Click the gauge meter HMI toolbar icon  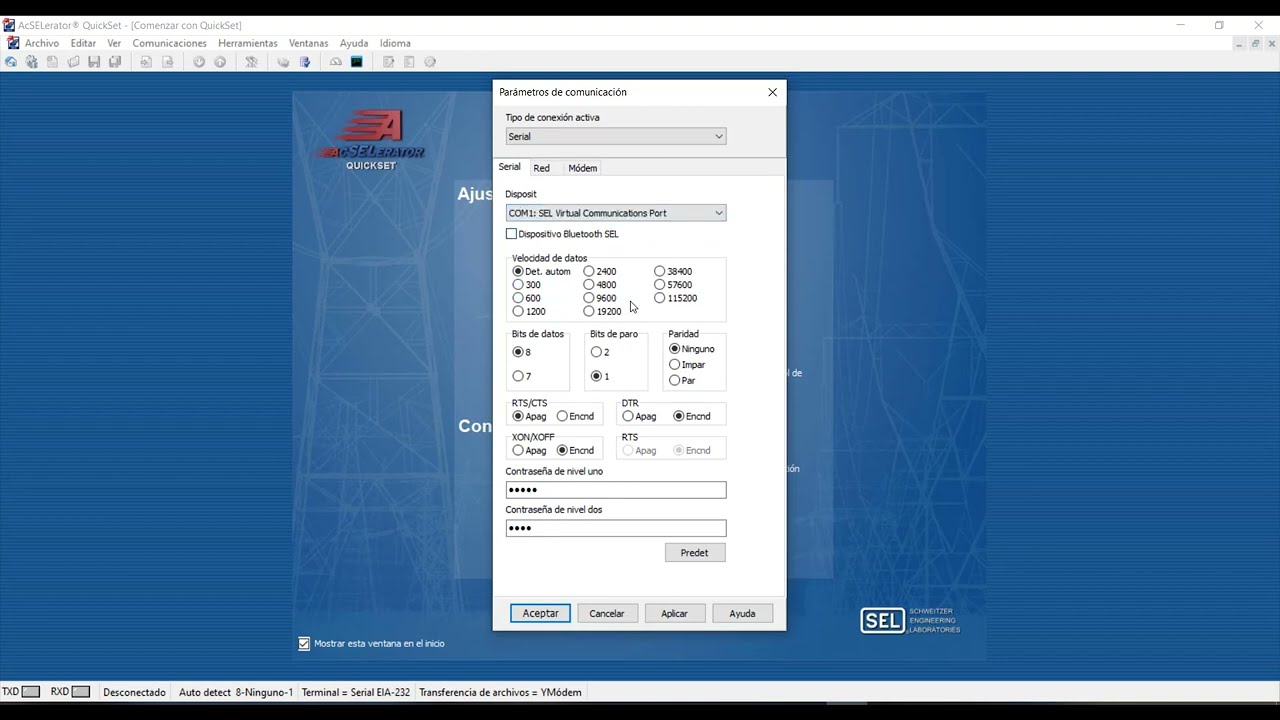(336, 62)
